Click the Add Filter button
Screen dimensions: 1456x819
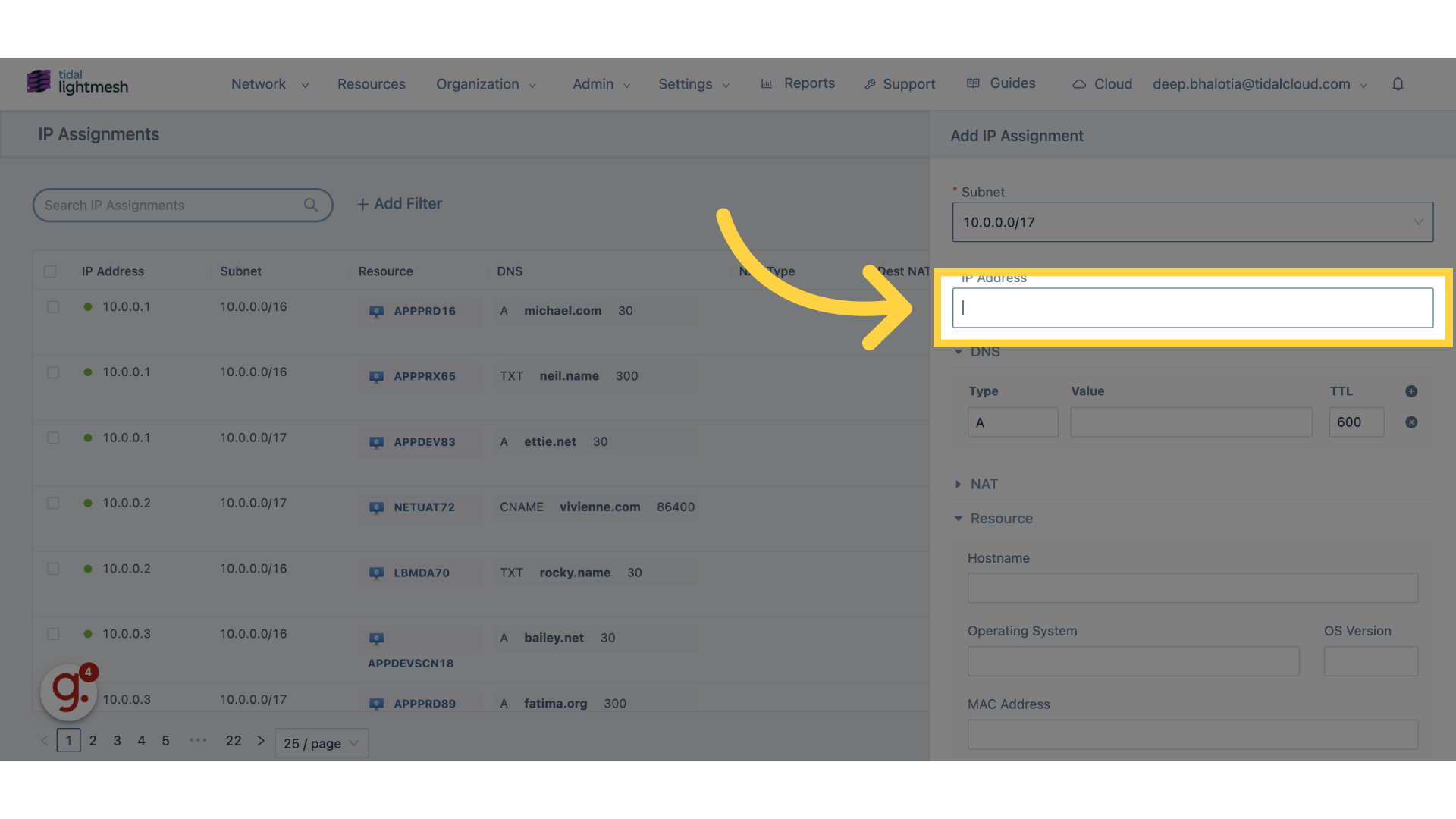[x=398, y=205]
